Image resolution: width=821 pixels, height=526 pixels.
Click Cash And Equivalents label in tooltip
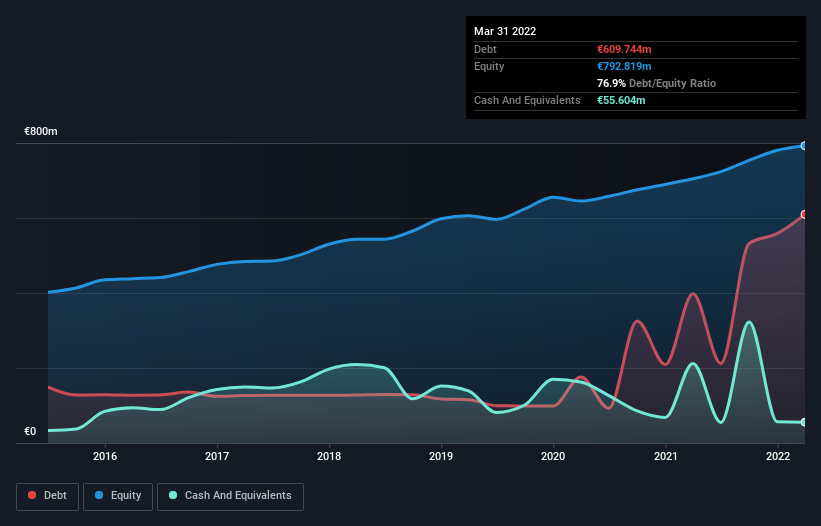click(x=527, y=100)
